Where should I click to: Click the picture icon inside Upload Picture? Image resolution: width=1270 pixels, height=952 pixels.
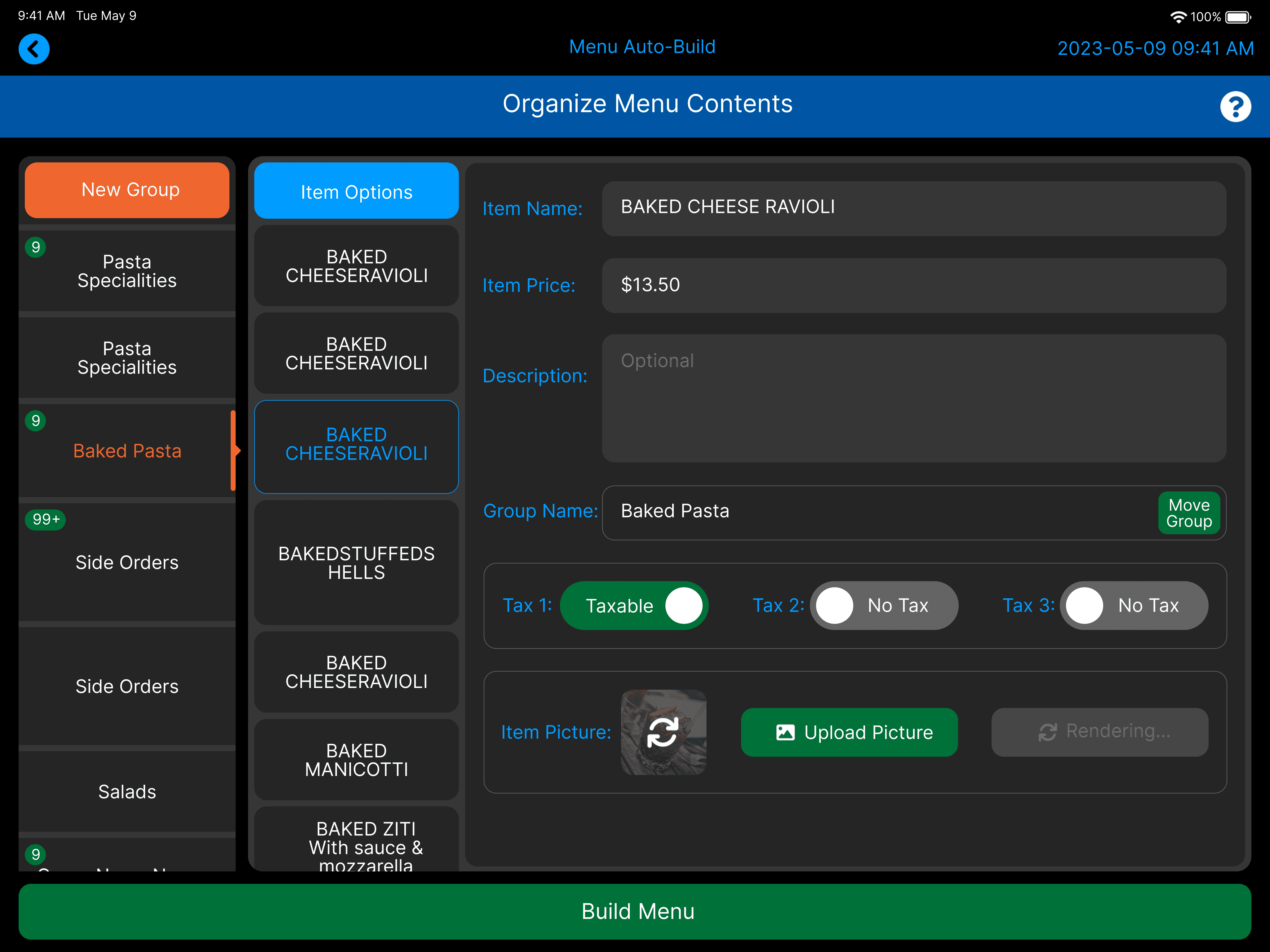pyautogui.click(x=786, y=732)
